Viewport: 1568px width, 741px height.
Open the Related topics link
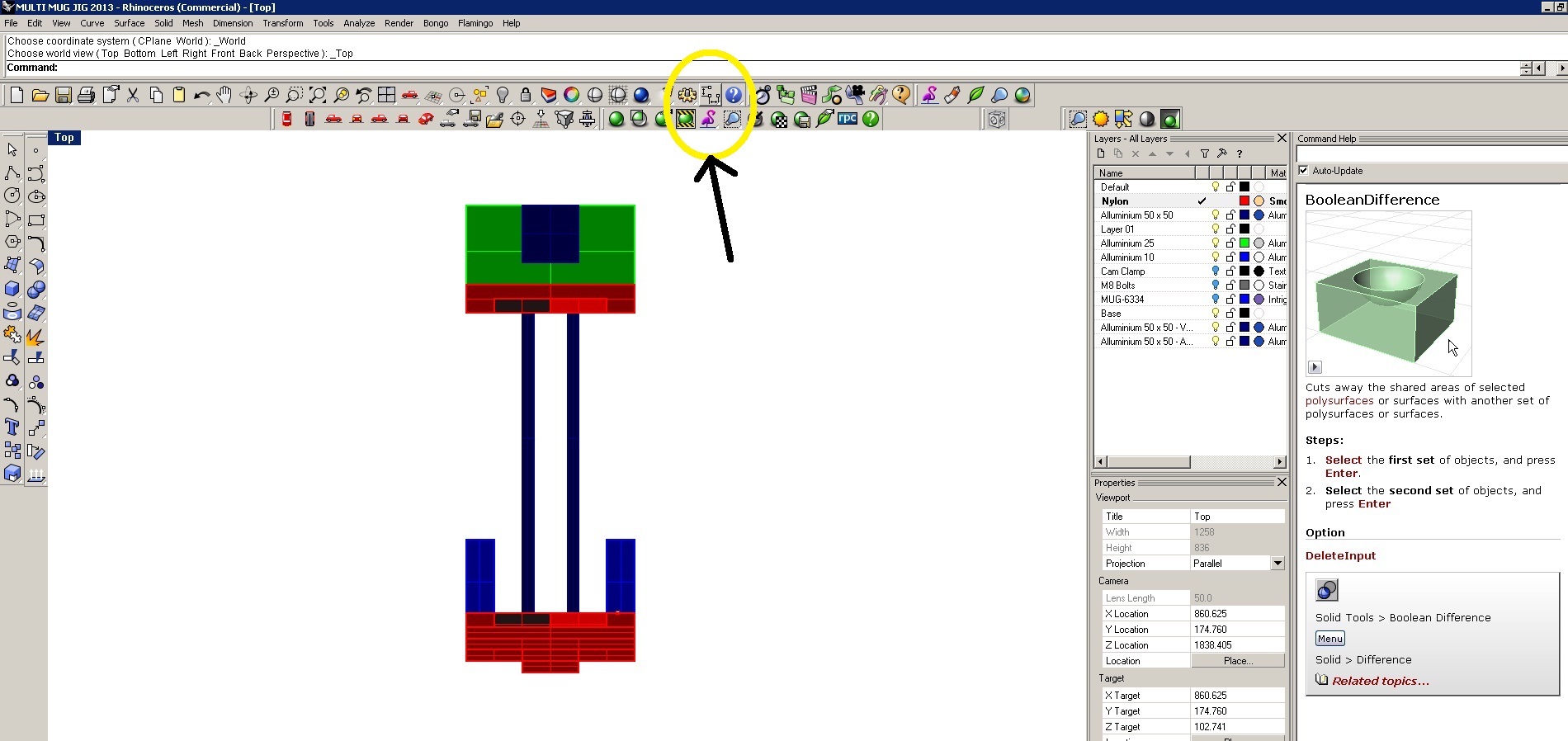click(1380, 681)
